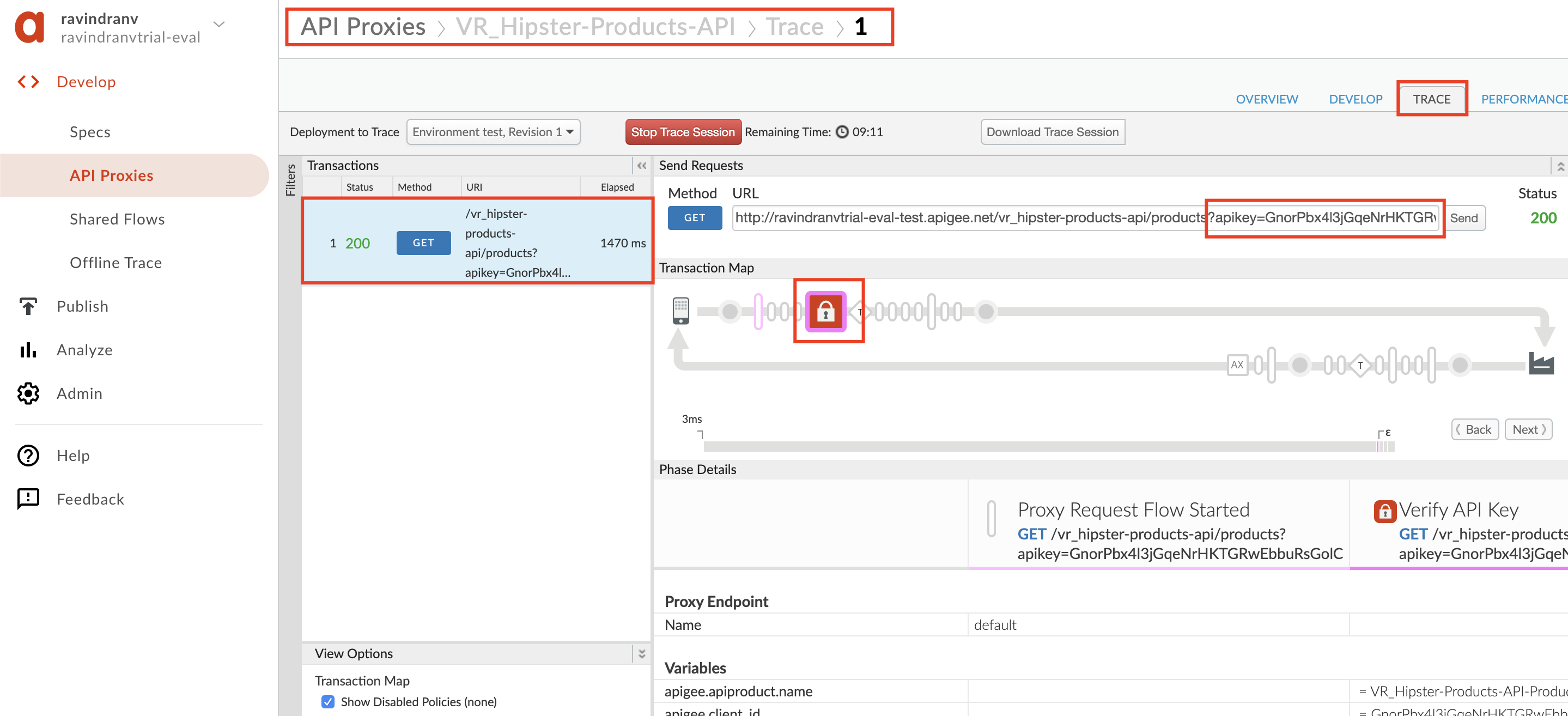Image resolution: width=1568 pixels, height=716 pixels.
Task: Click the Proxy Endpoint Name value default
Action: 995,624
